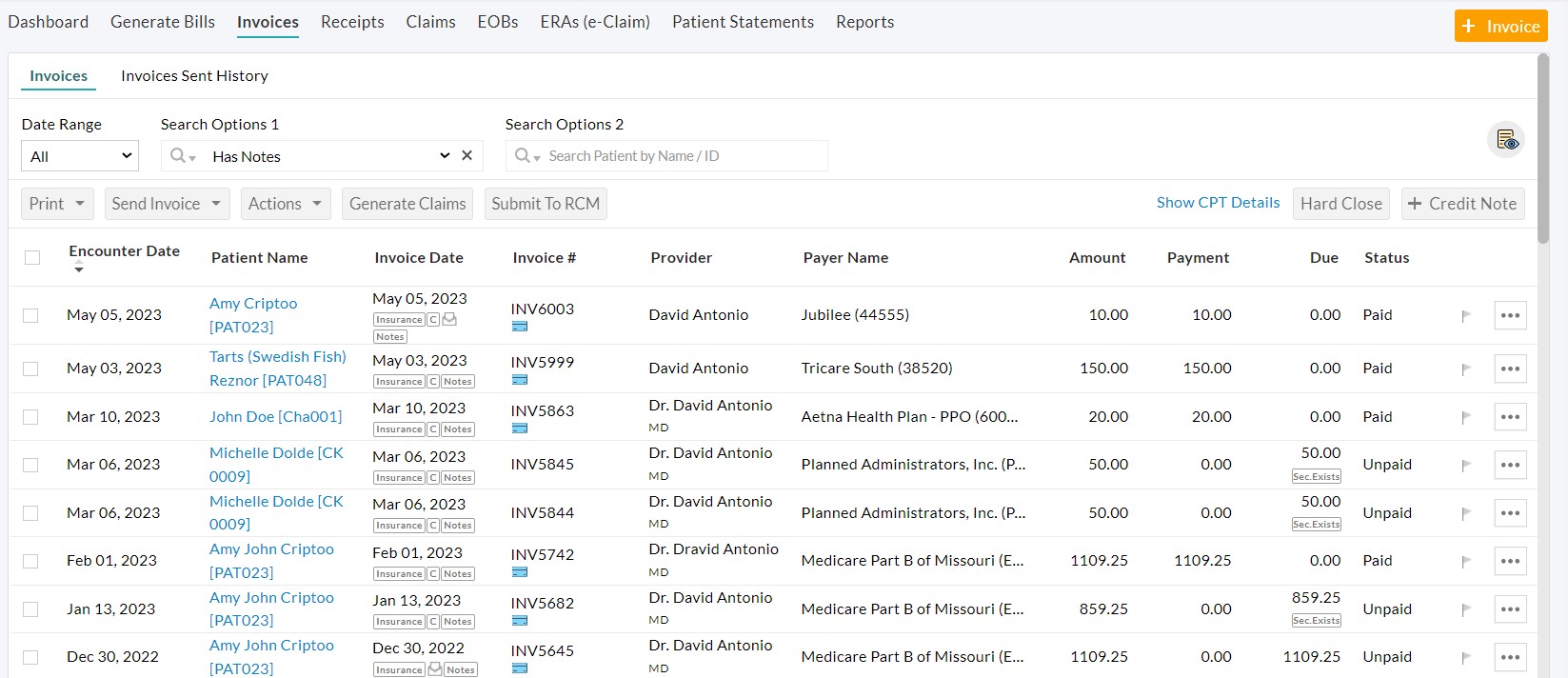
Task: Open the more options menu for INV5845
Action: (x=1510, y=465)
